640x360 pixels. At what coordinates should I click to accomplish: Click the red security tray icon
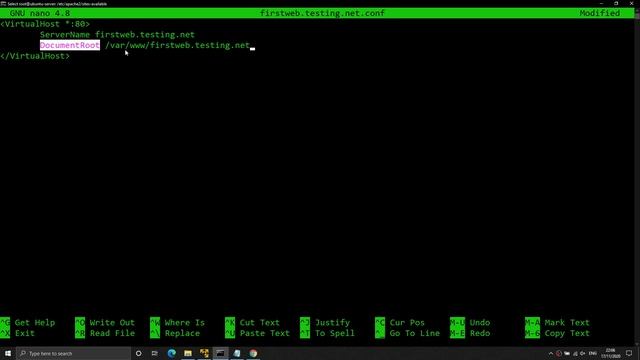[559, 353]
